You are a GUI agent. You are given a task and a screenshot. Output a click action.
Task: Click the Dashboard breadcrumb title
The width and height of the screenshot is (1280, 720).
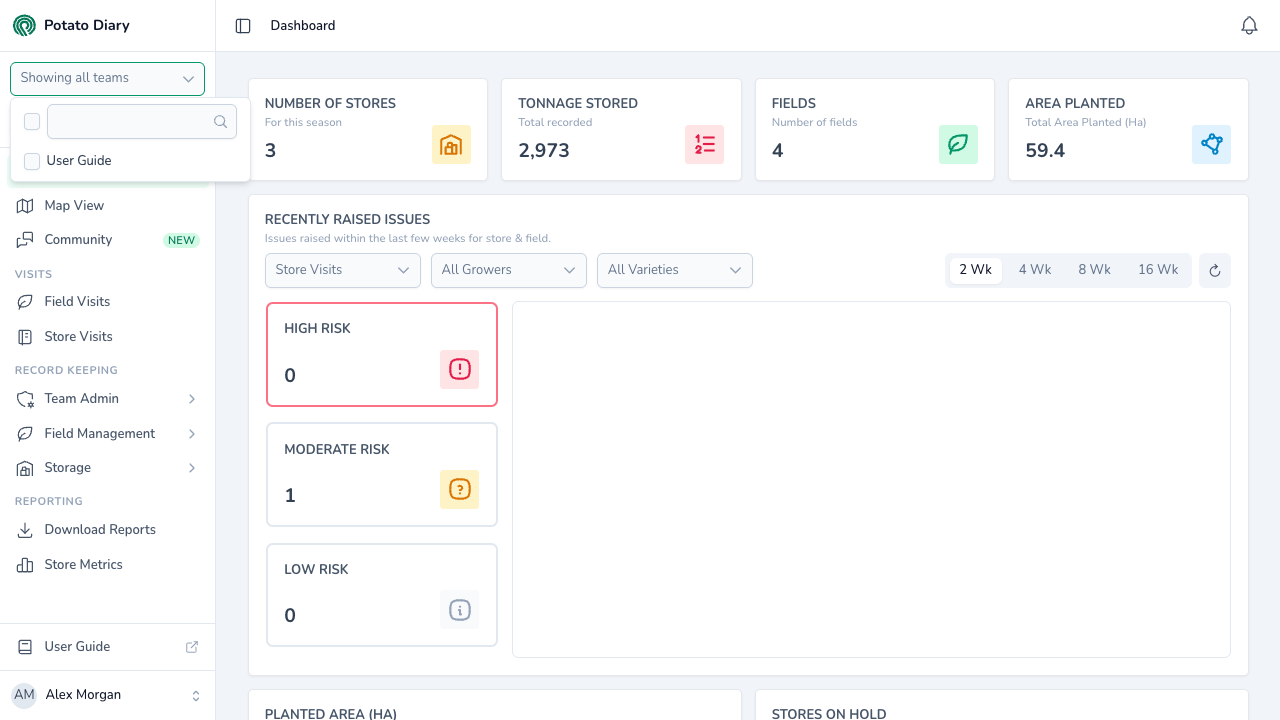303,26
